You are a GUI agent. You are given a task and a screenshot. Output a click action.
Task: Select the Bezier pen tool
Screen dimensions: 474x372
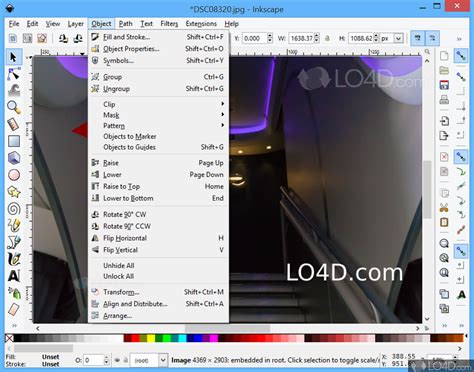tap(14, 242)
